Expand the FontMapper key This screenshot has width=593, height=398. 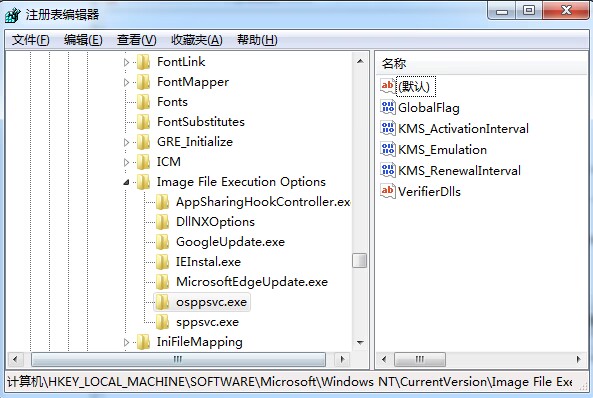[x=126, y=82]
